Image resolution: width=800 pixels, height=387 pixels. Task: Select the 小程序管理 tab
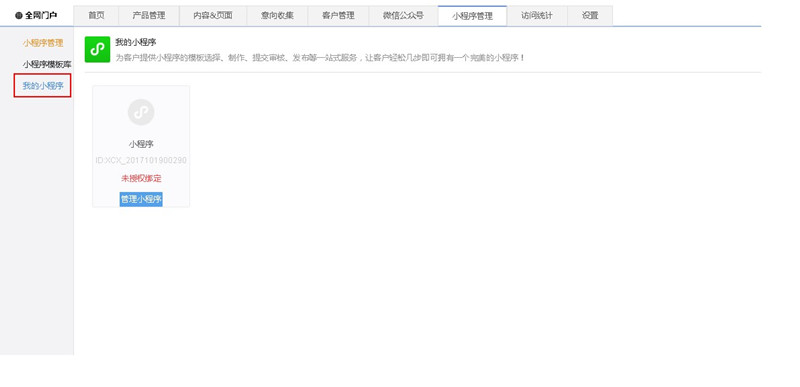472,16
